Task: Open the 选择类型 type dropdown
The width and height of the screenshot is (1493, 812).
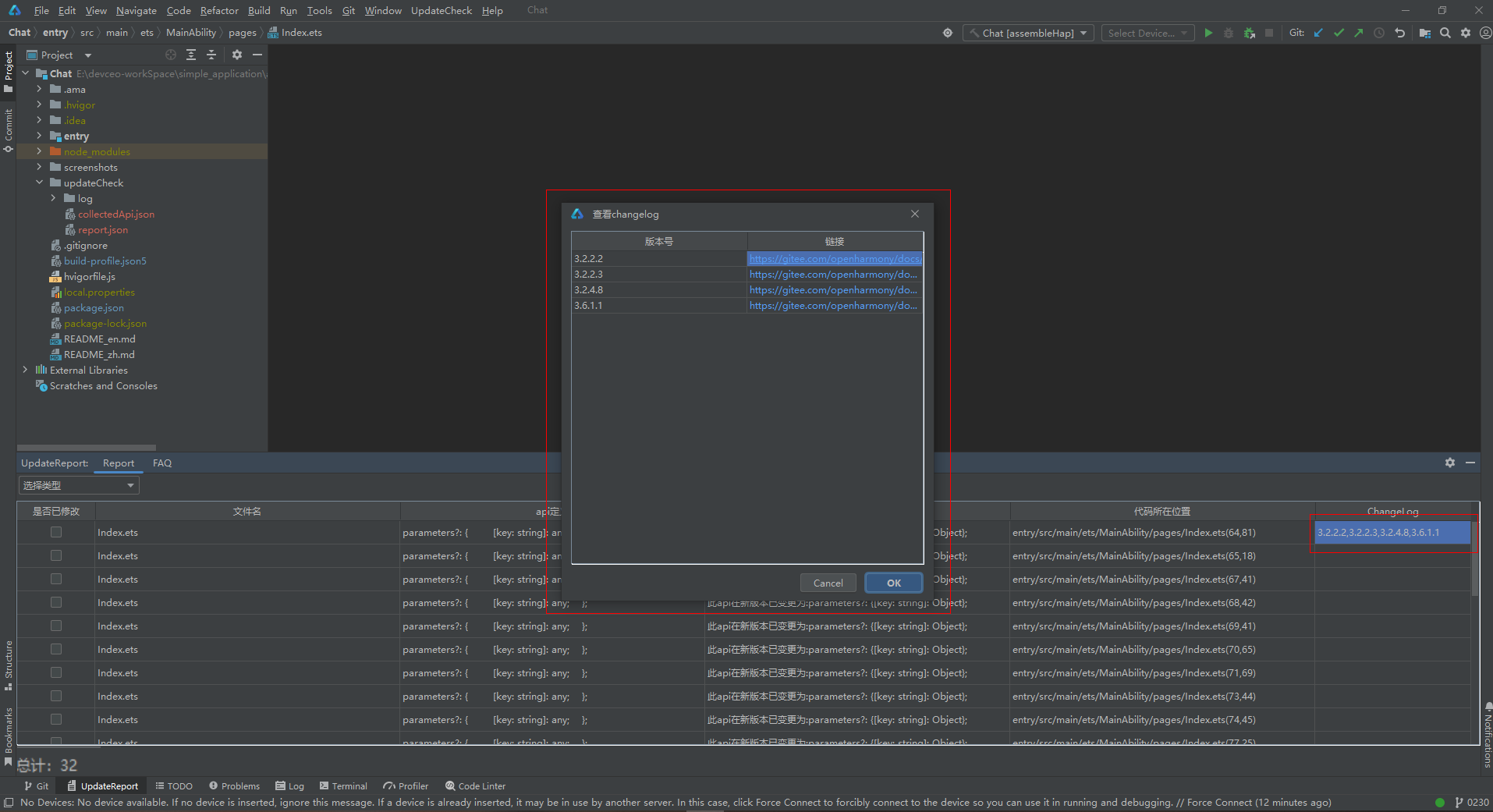Action: pos(79,485)
